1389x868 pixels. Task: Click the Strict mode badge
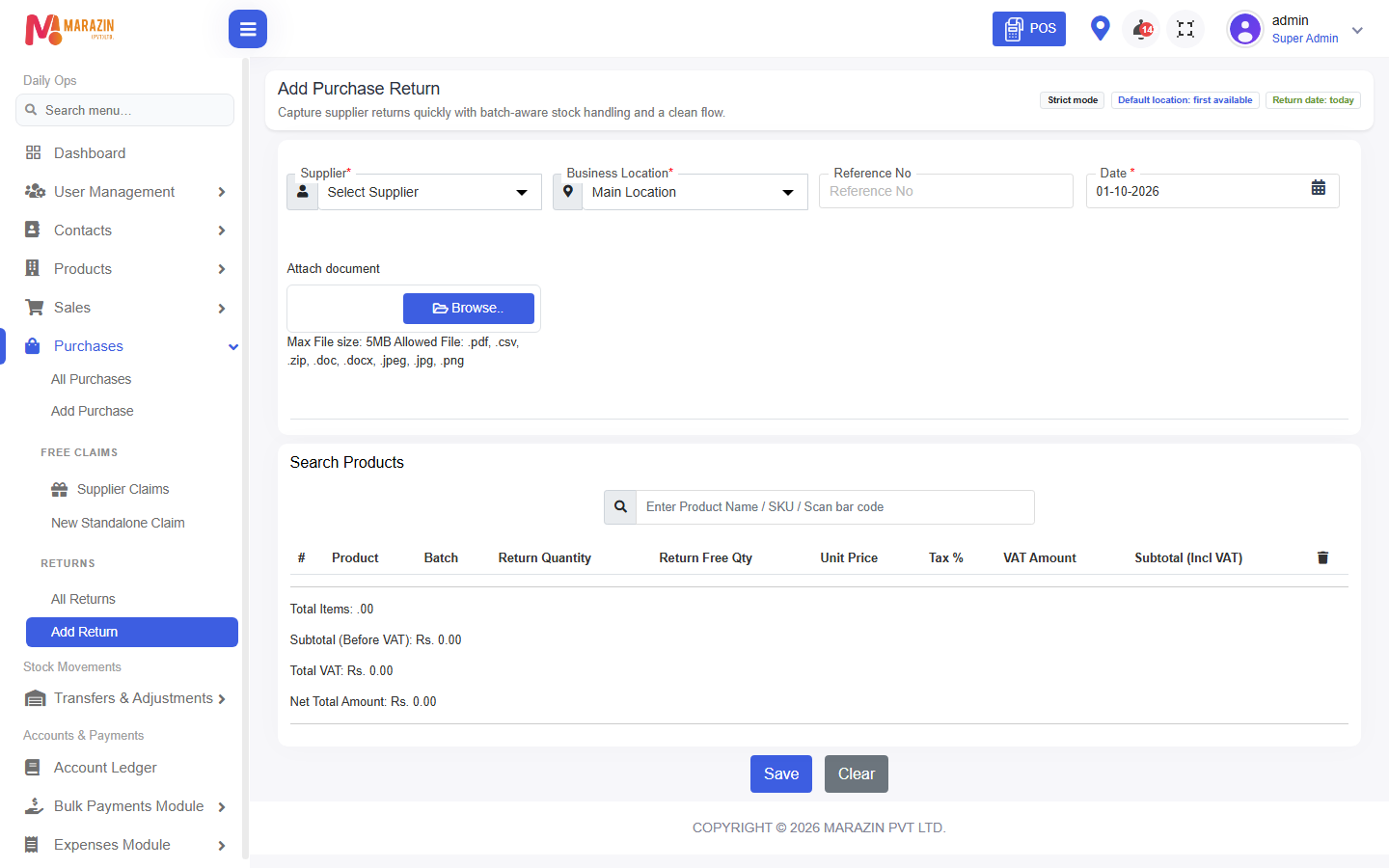pyautogui.click(x=1073, y=100)
